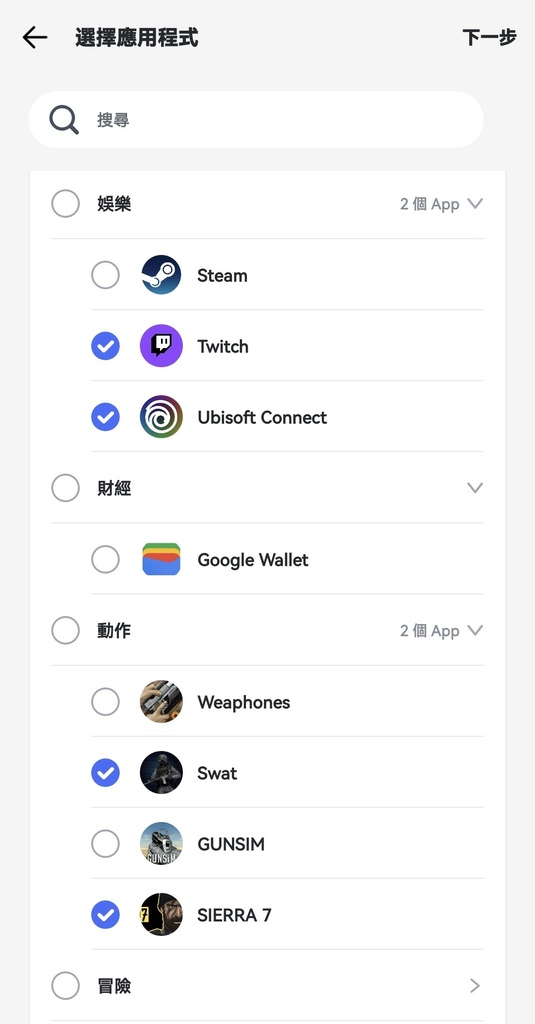Tap the Twitch app icon
This screenshot has width=535, height=1024.
click(x=161, y=346)
